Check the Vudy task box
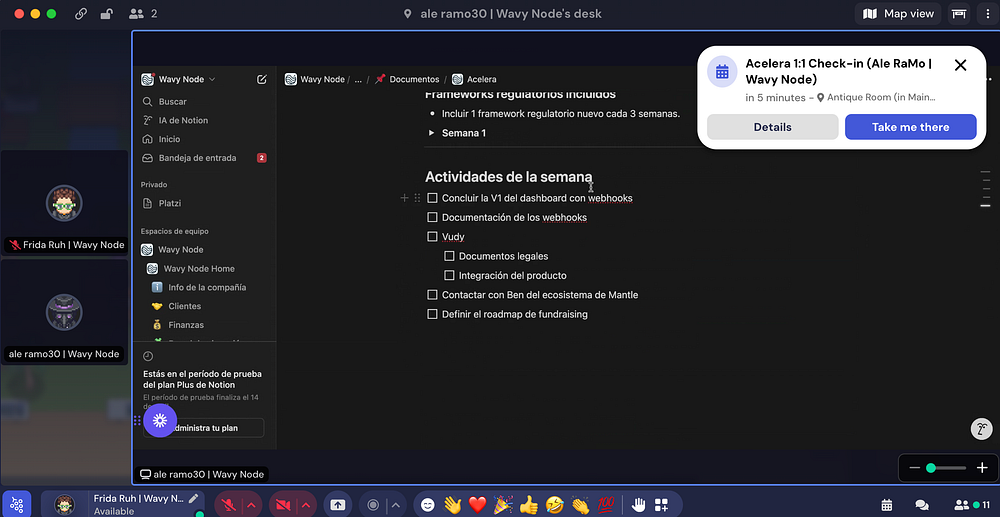The image size is (1000, 517). 432,237
